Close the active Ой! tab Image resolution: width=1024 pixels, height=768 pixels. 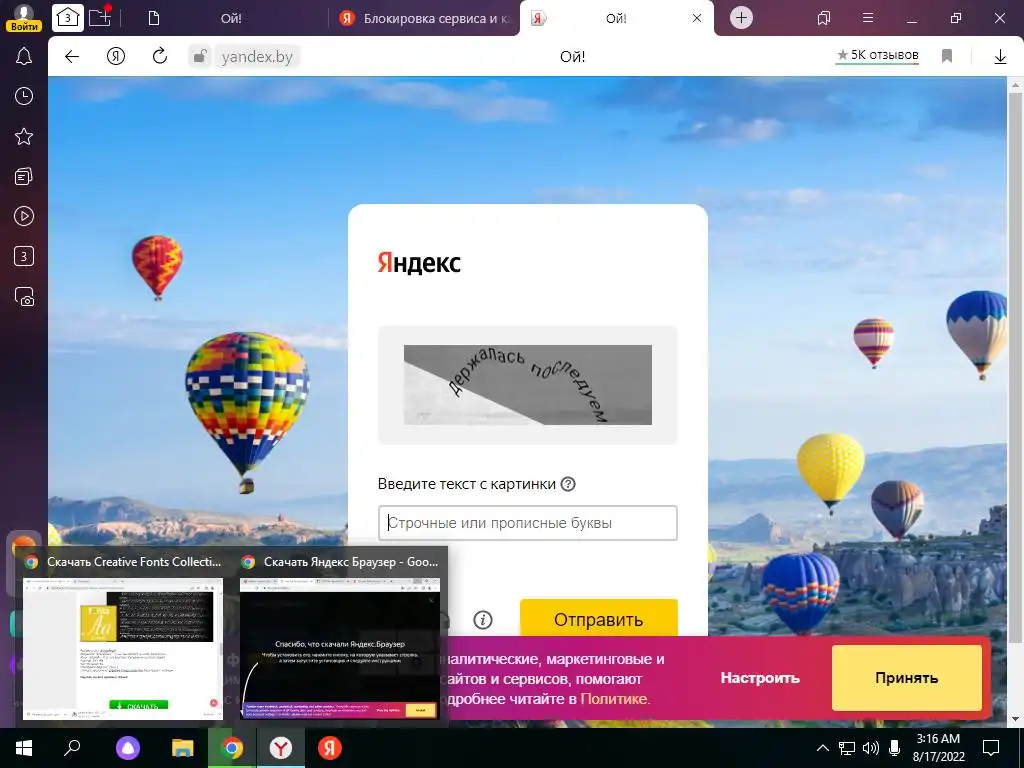point(697,18)
